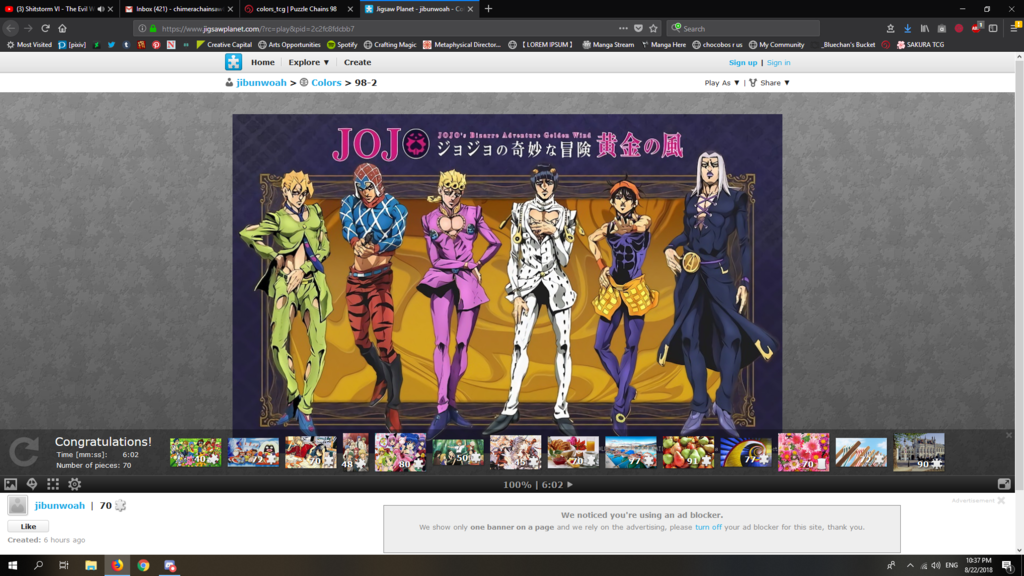Open the Colors album link

click(x=326, y=83)
